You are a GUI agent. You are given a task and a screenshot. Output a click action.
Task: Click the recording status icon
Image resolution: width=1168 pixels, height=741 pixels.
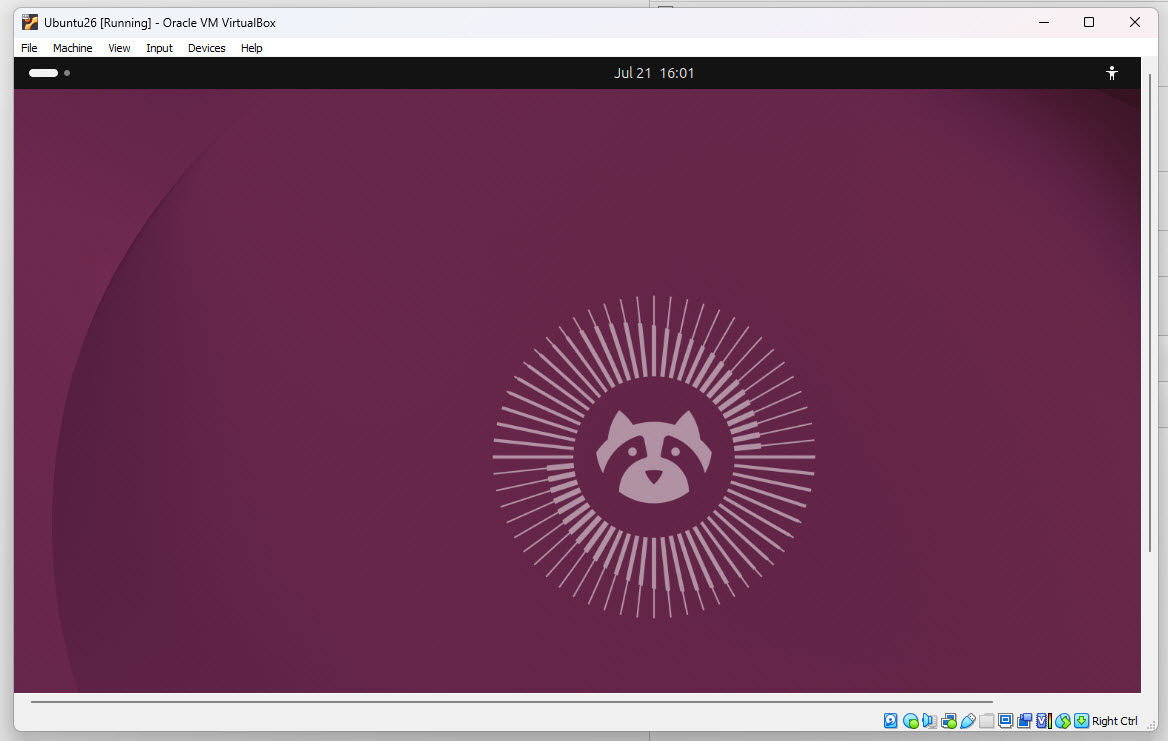point(1025,720)
